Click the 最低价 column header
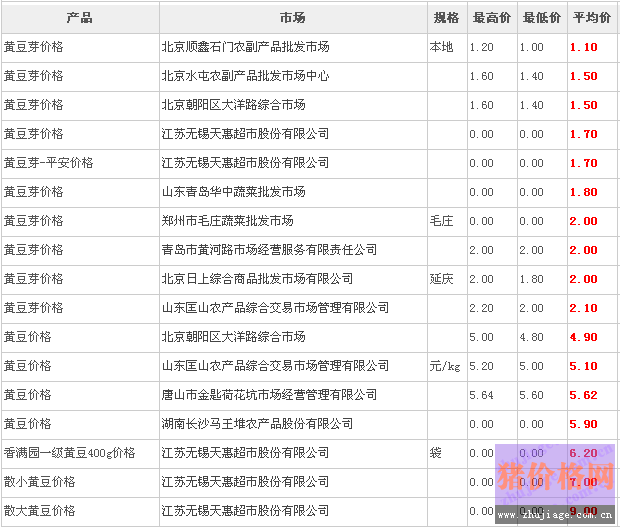 pos(541,19)
